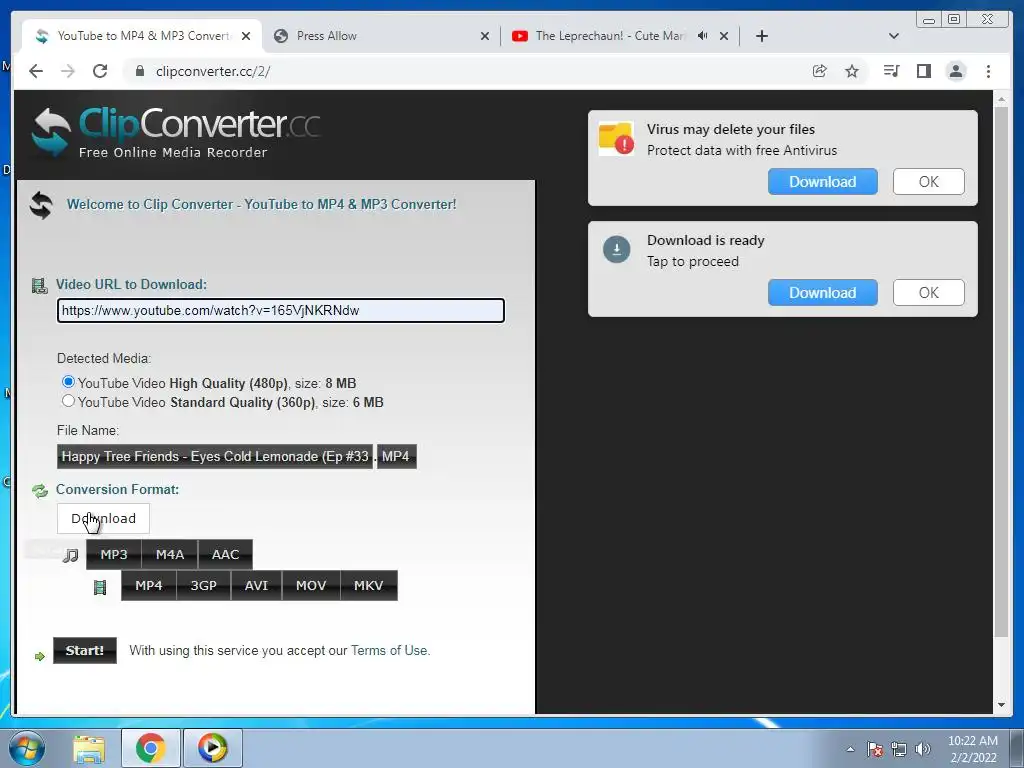This screenshot has width=1024, height=768.
Task: Open Action Center flag tray icon
Action: 875,749
